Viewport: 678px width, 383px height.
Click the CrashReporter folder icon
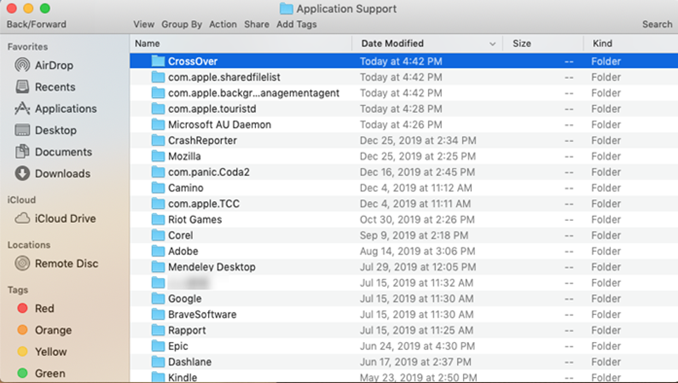(158, 140)
